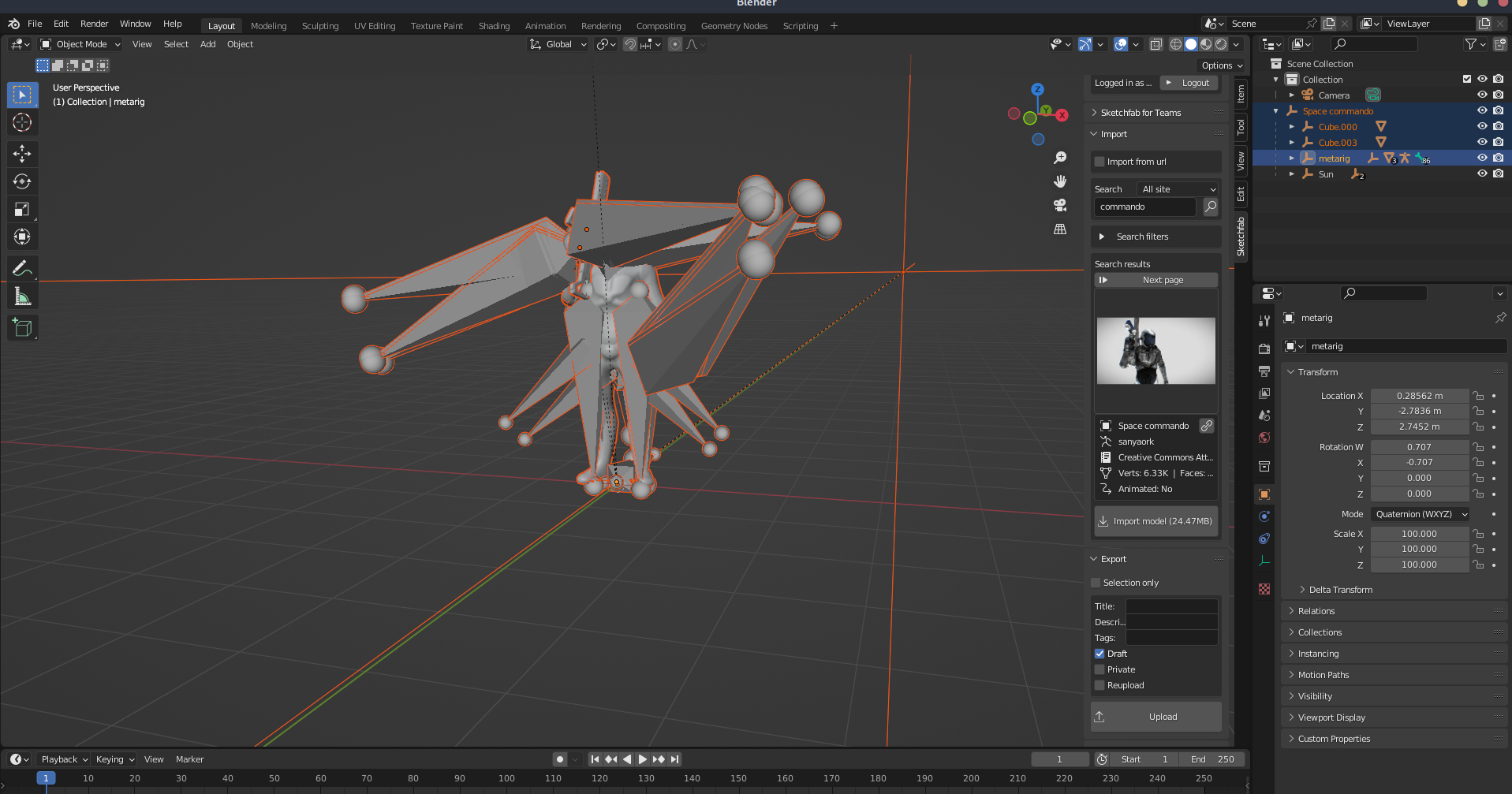
Task: Click the Import model button
Action: click(x=1155, y=520)
